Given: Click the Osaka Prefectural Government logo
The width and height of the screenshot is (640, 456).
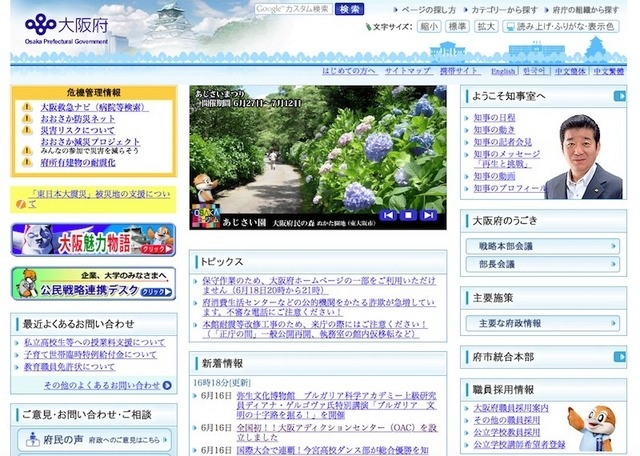Looking at the screenshot, I should 67,29.
